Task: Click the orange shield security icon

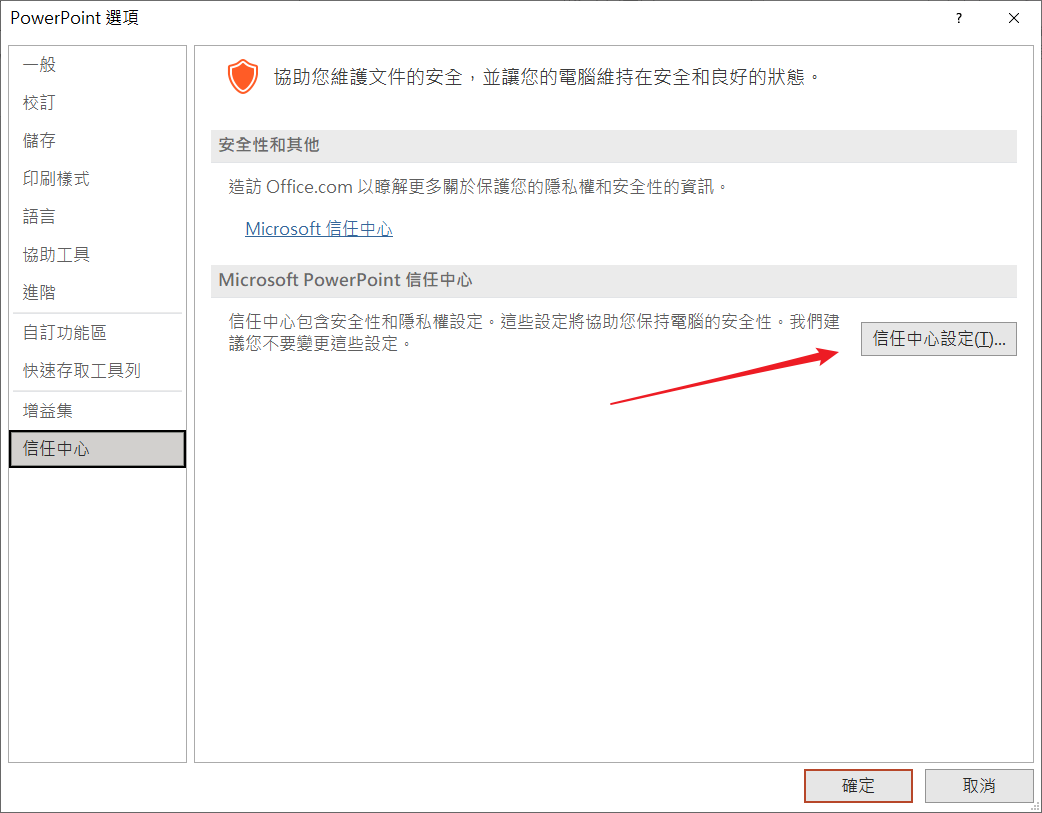Action: 243,76
